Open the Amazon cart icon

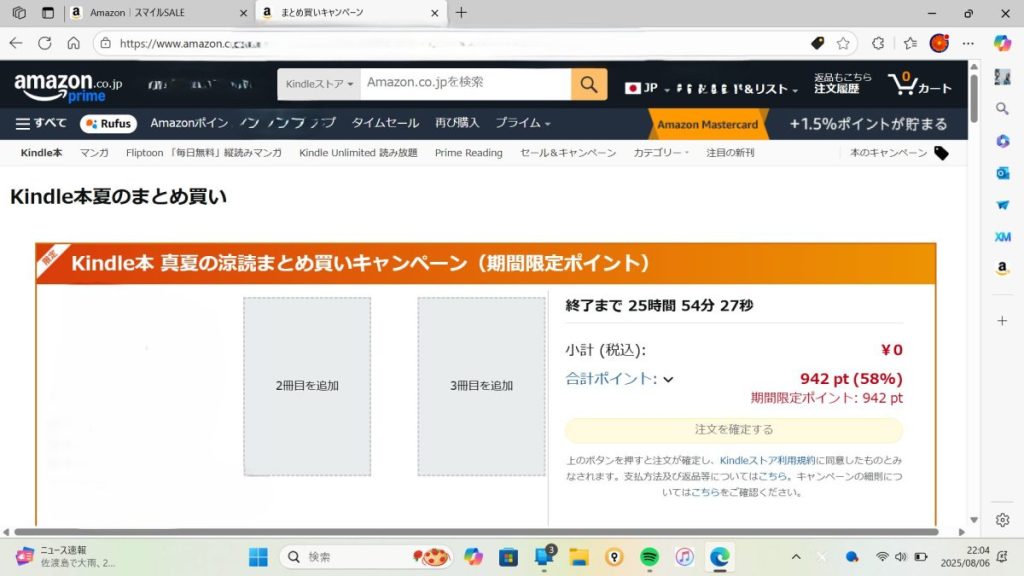pos(920,84)
